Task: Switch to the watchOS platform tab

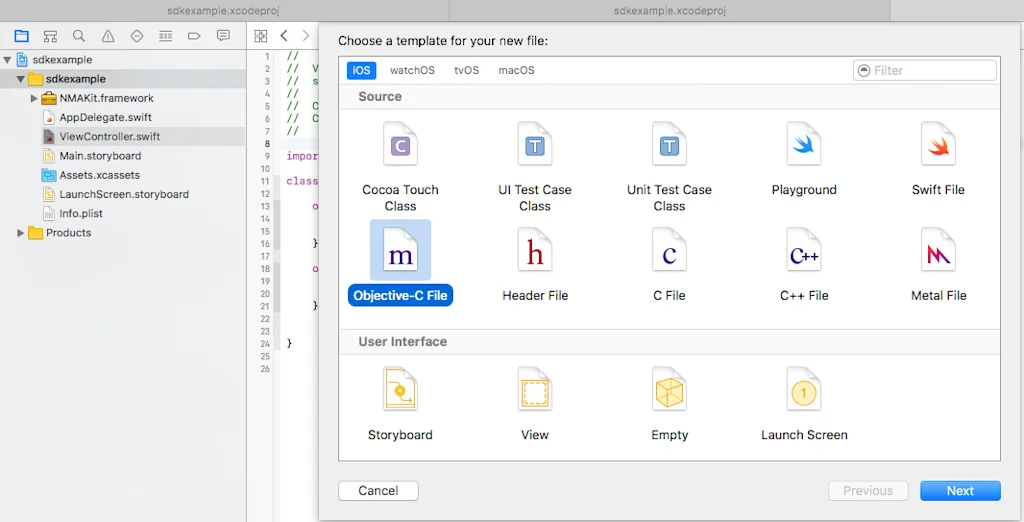Action: tap(412, 70)
